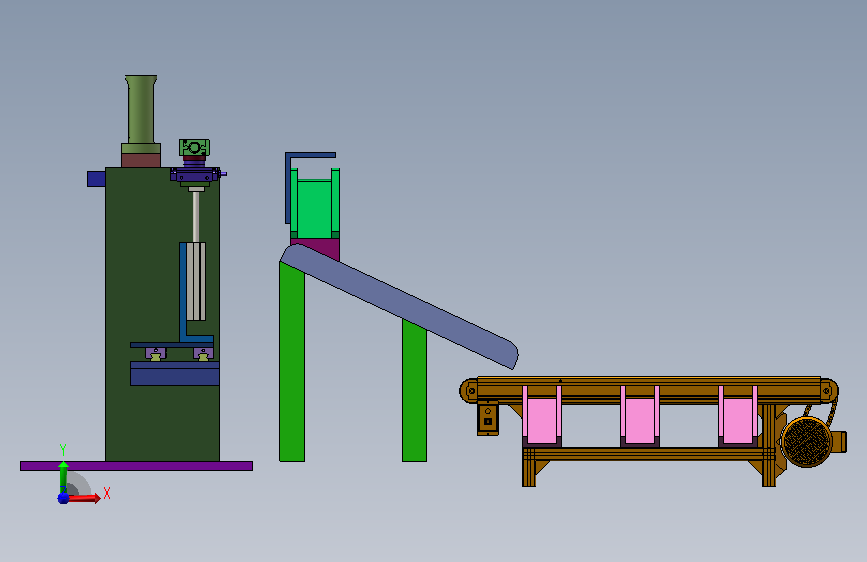Select the maroon flange under the chimney
This screenshot has height=562, width=867.
(x=141, y=160)
